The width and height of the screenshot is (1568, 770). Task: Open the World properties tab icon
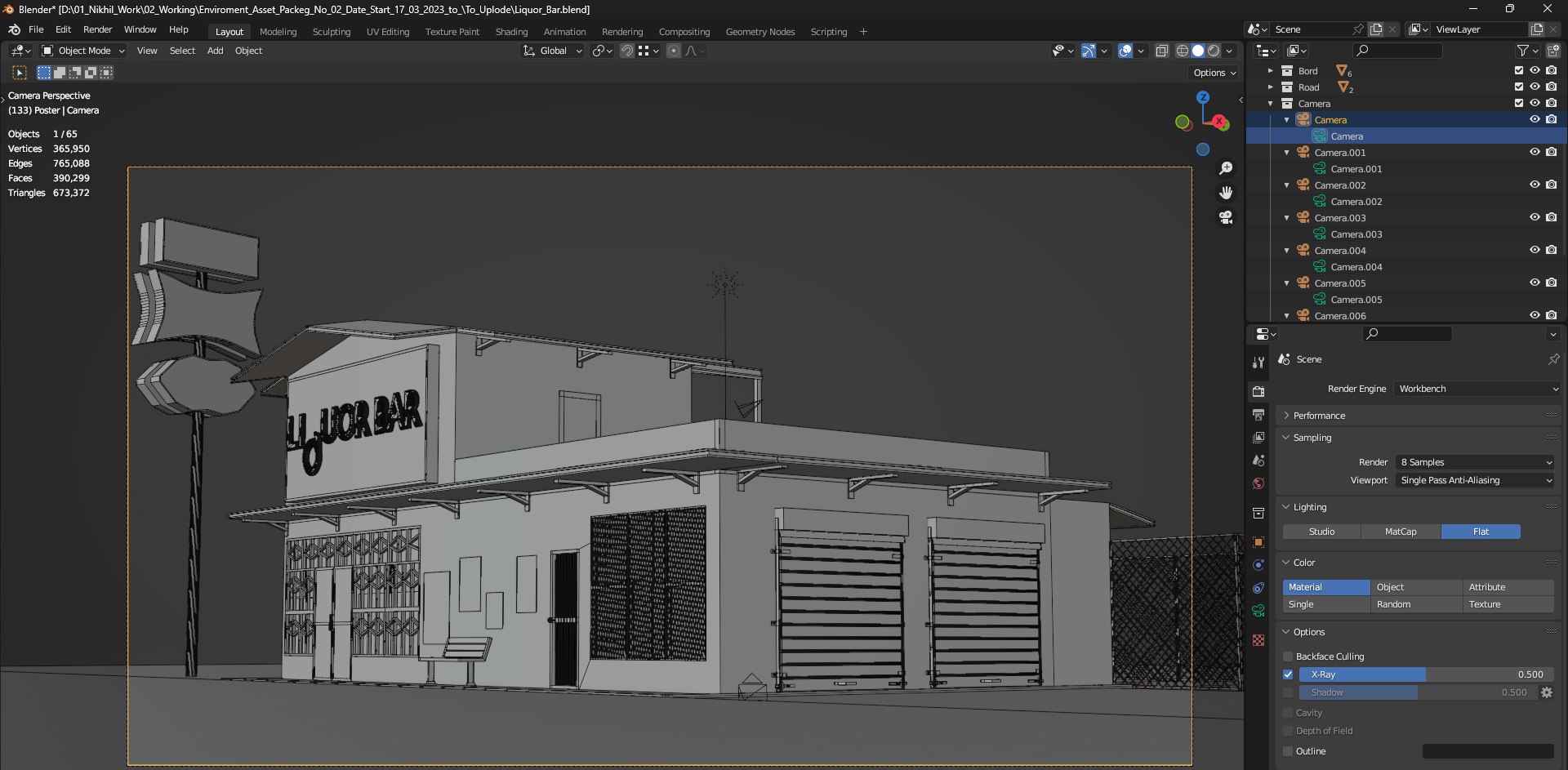click(x=1258, y=483)
